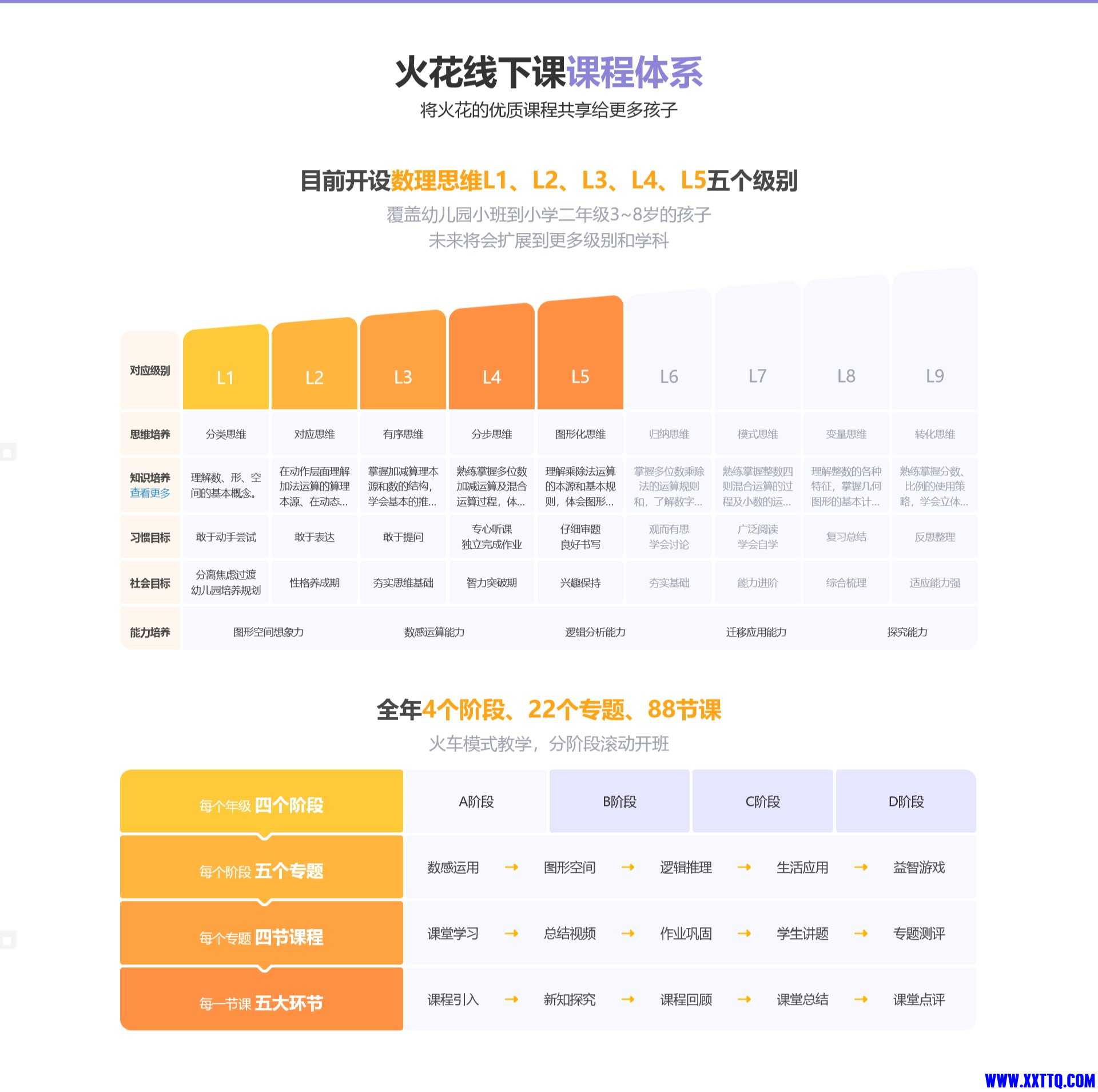Click the 社会目标 row label
Image resolution: width=1098 pixels, height=1092 pixels.
150,583
